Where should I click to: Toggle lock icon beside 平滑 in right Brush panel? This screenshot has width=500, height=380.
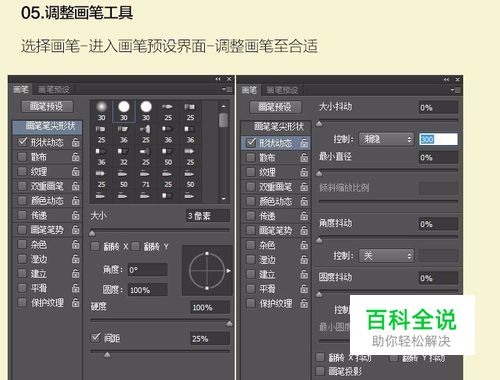304,289
